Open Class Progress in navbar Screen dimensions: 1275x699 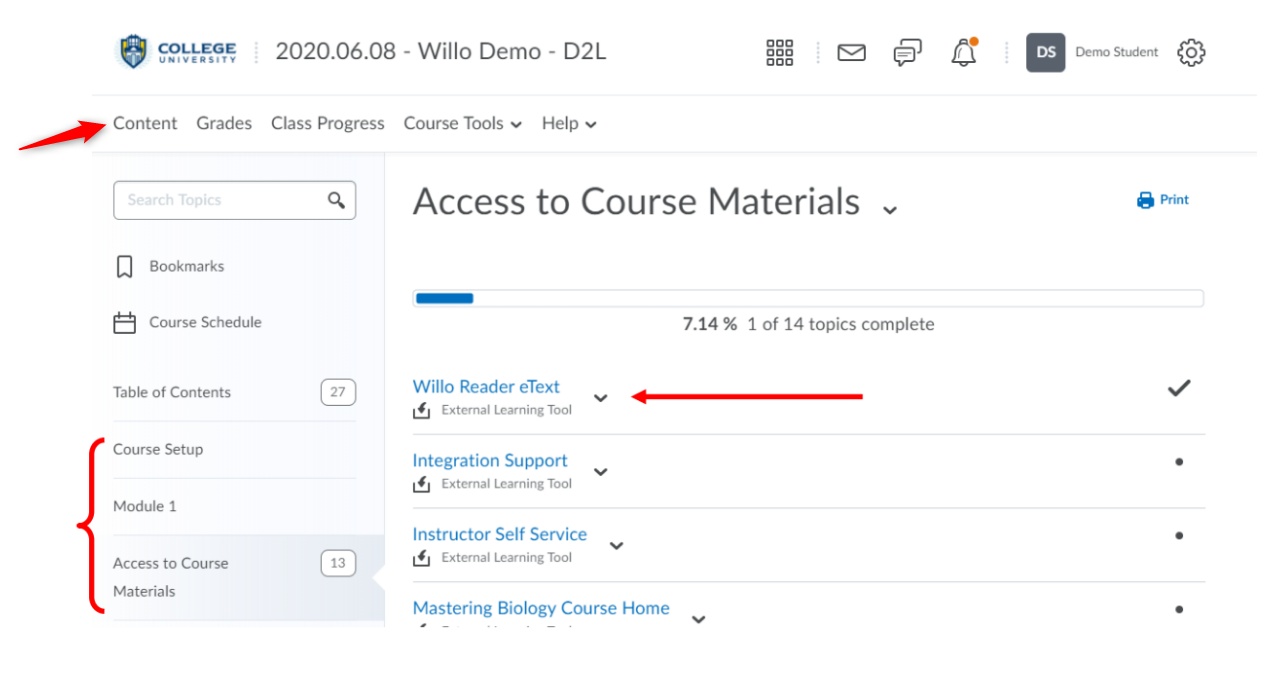click(x=328, y=124)
